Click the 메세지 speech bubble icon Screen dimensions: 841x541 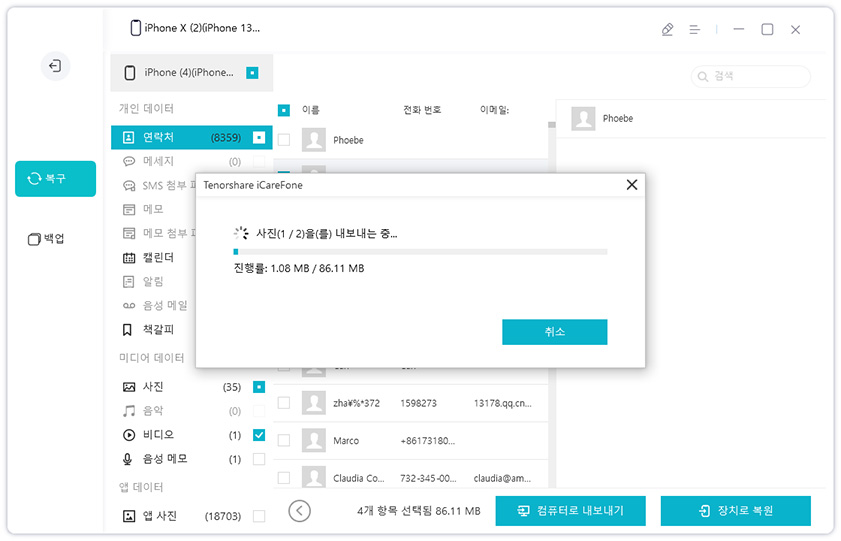[x=129, y=161]
